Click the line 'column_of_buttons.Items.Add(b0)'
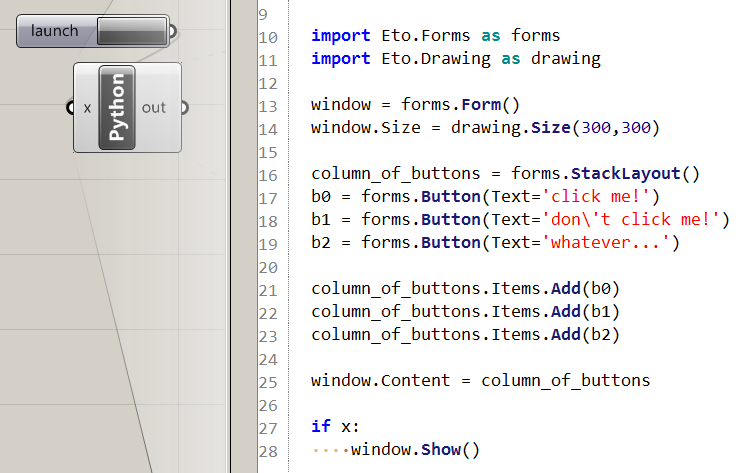Viewport: 754px width, 473px height. pos(465,289)
